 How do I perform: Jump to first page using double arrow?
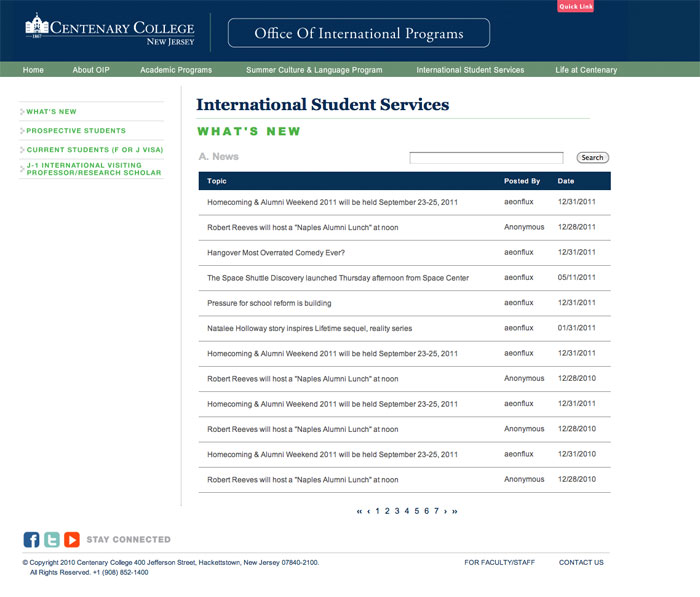tap(359, 511)
